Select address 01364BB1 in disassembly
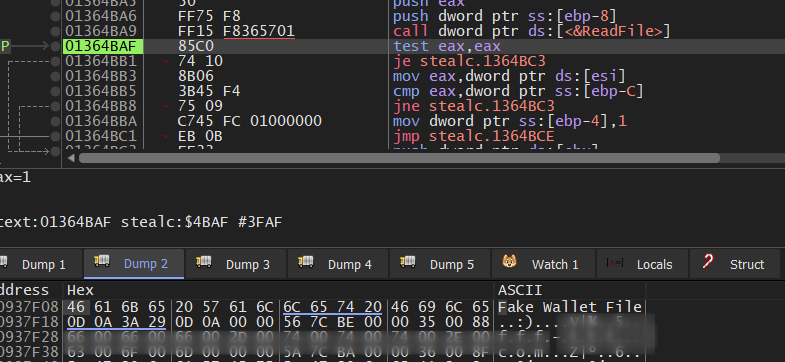Viewport: 785px width, 362px height. click(101, 62)
